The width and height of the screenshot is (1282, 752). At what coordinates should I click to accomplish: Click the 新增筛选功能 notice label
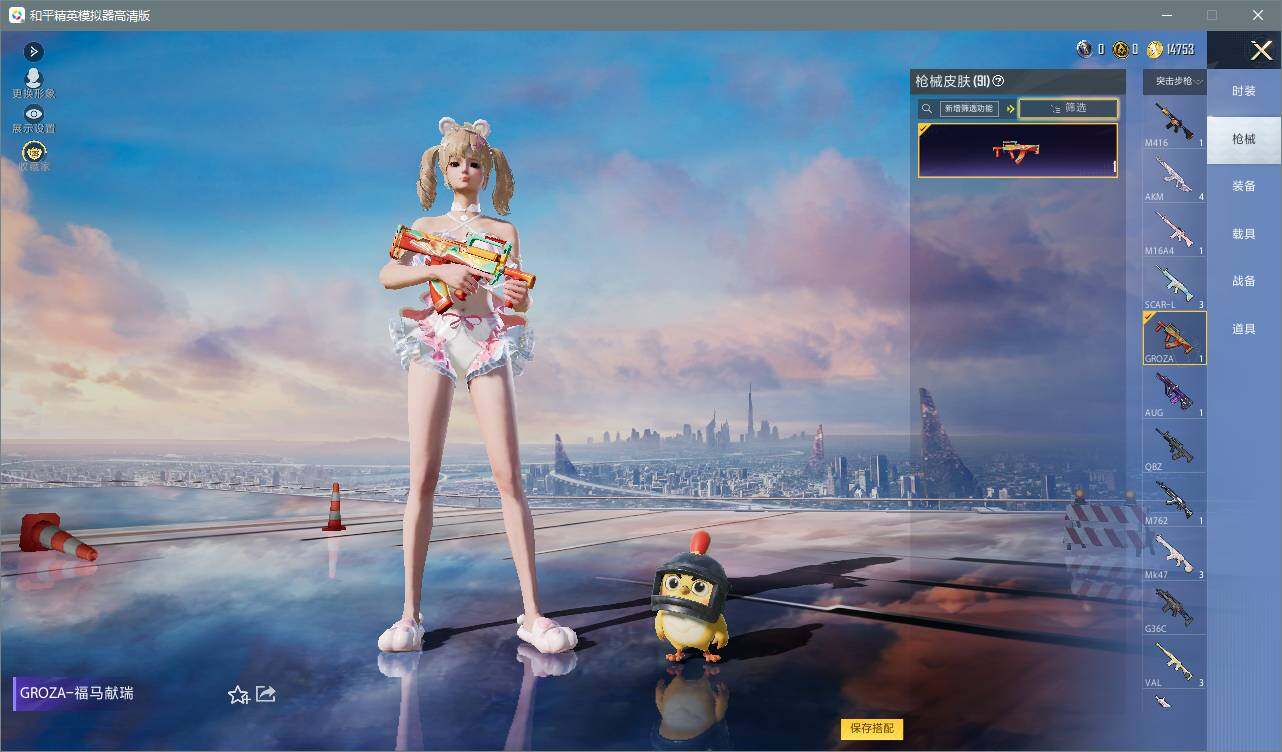coord(970,108)
